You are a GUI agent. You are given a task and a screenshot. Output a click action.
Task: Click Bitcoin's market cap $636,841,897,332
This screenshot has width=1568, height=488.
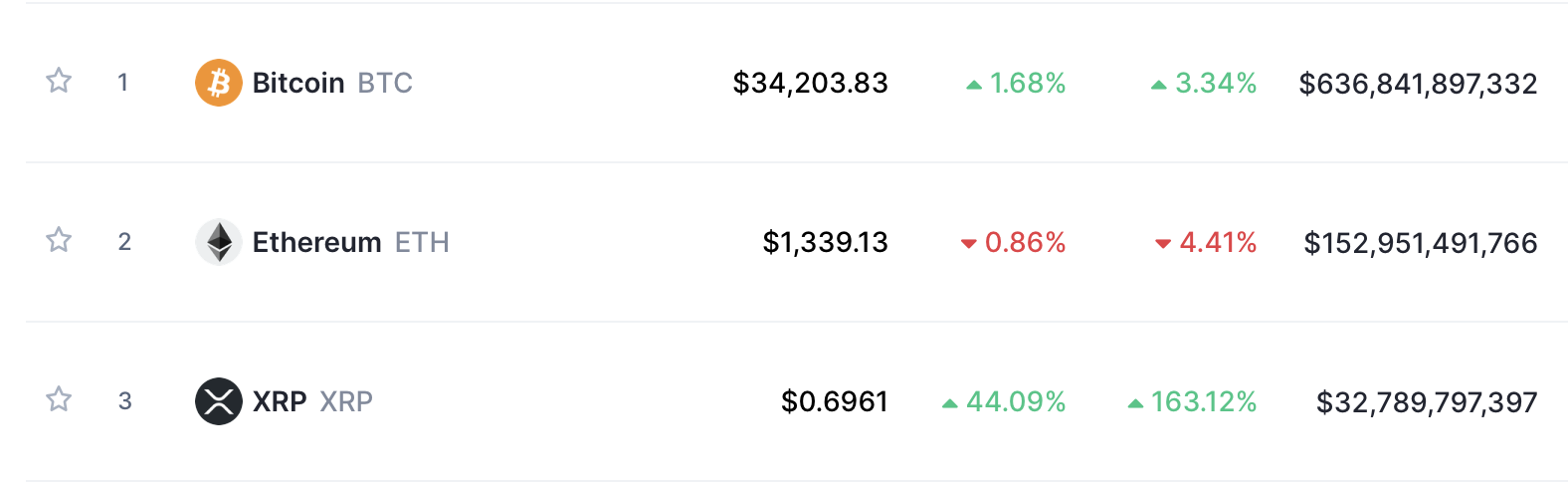pyautogui.click(x=1418, y=84)
